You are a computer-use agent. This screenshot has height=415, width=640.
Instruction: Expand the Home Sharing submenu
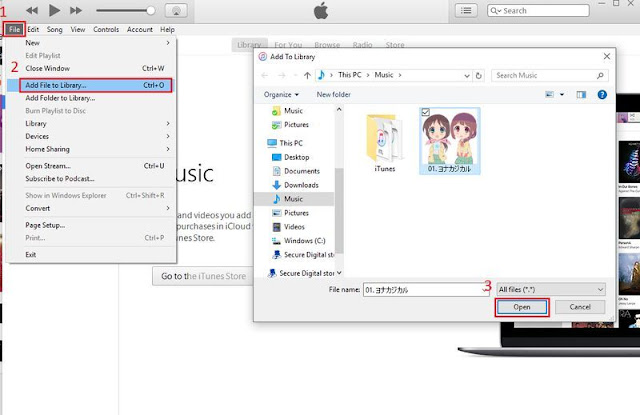tap(92, 149)
